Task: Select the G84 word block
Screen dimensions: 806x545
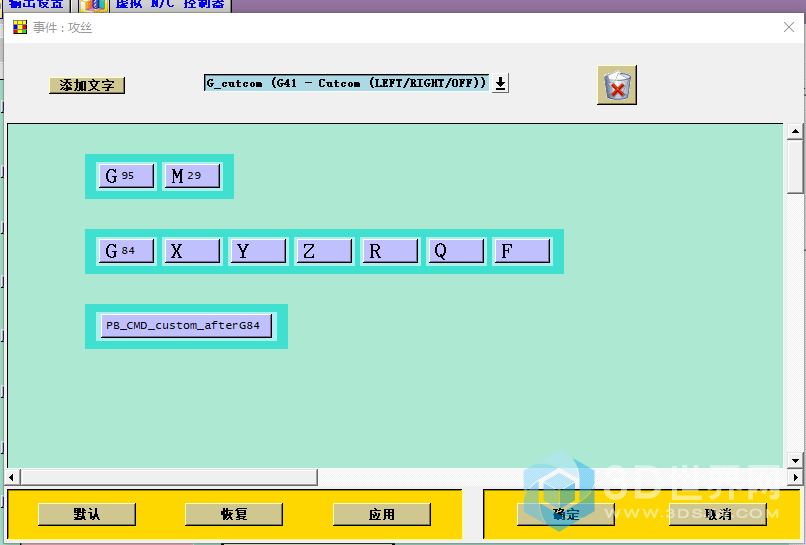Action: coord(126,251)
